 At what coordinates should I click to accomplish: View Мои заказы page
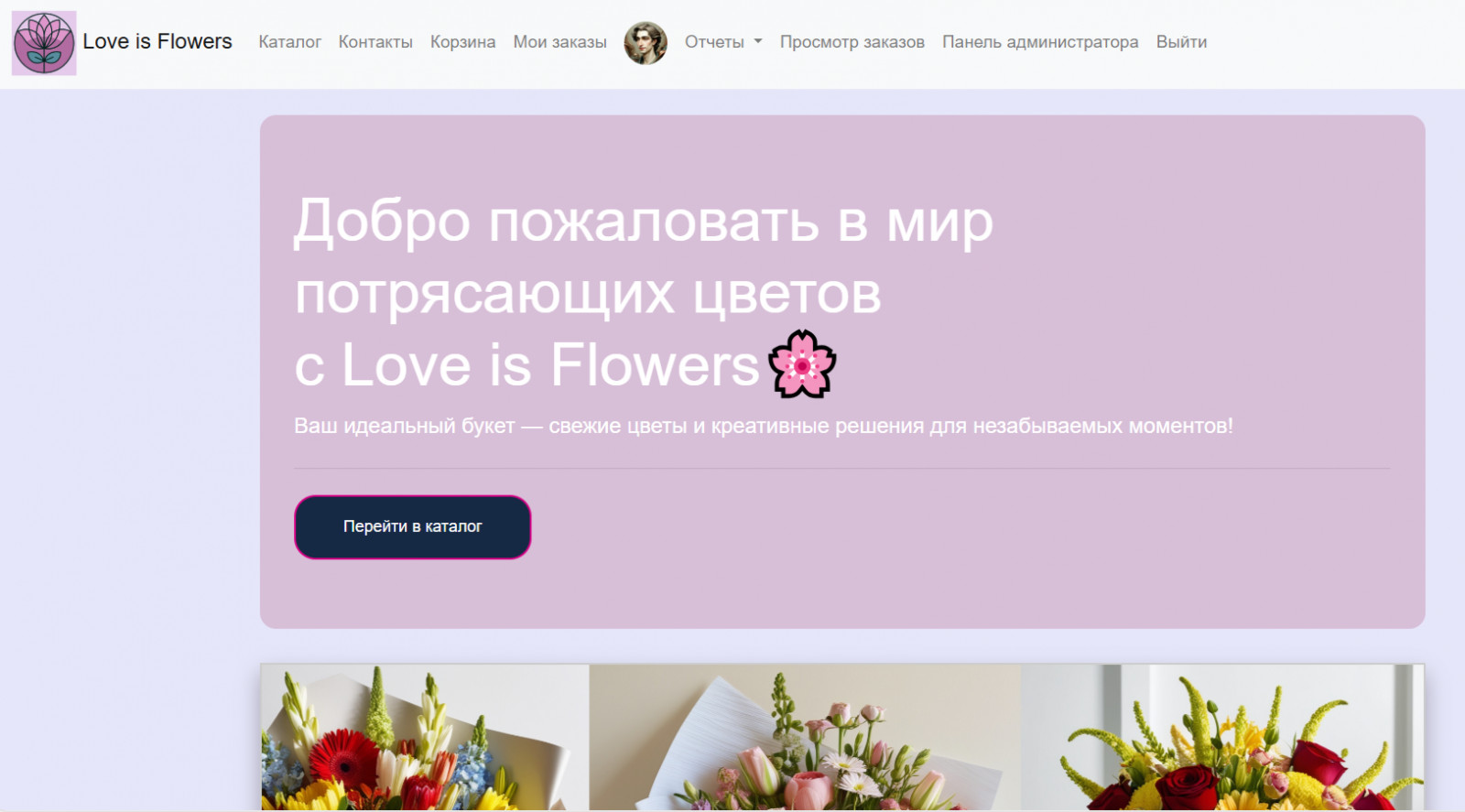559,42
